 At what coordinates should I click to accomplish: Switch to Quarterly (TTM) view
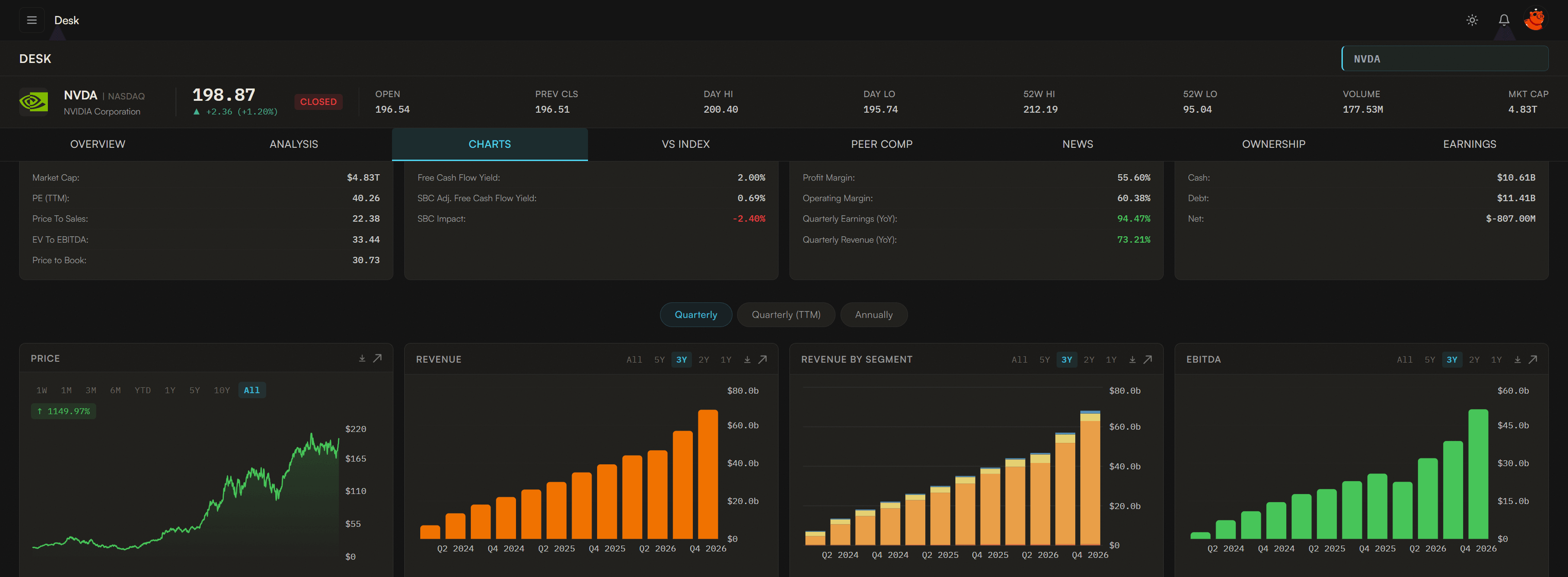[785, 314]
